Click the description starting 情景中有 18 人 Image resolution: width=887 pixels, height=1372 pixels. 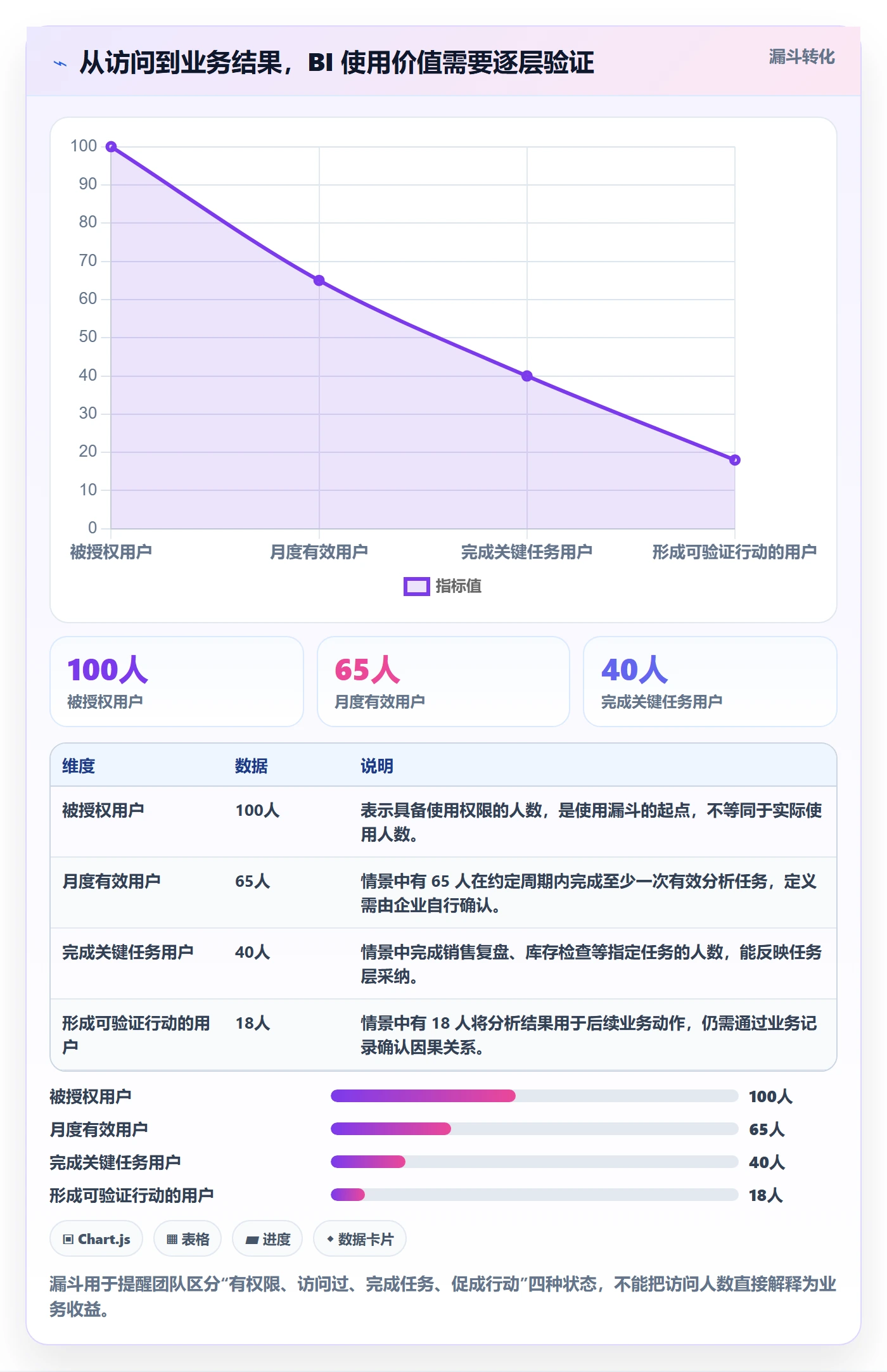pyautogui.click(x=589, y=1035)
